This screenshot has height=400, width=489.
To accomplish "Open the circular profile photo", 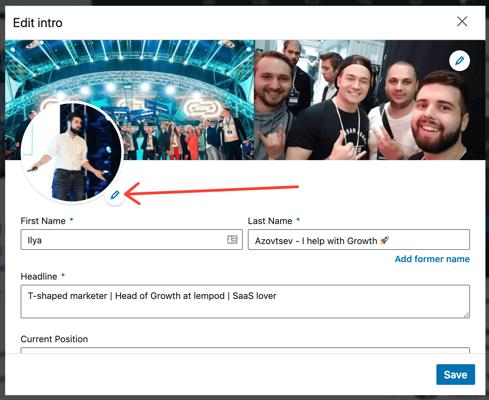I will point(72,152).
